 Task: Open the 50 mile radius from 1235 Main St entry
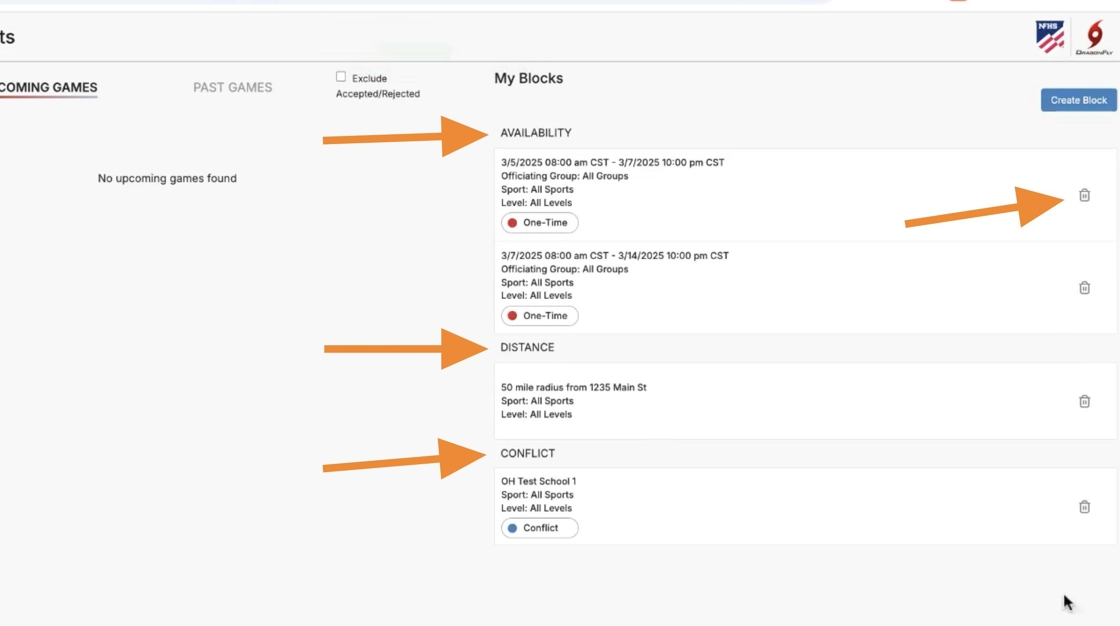tap(574, 388)
